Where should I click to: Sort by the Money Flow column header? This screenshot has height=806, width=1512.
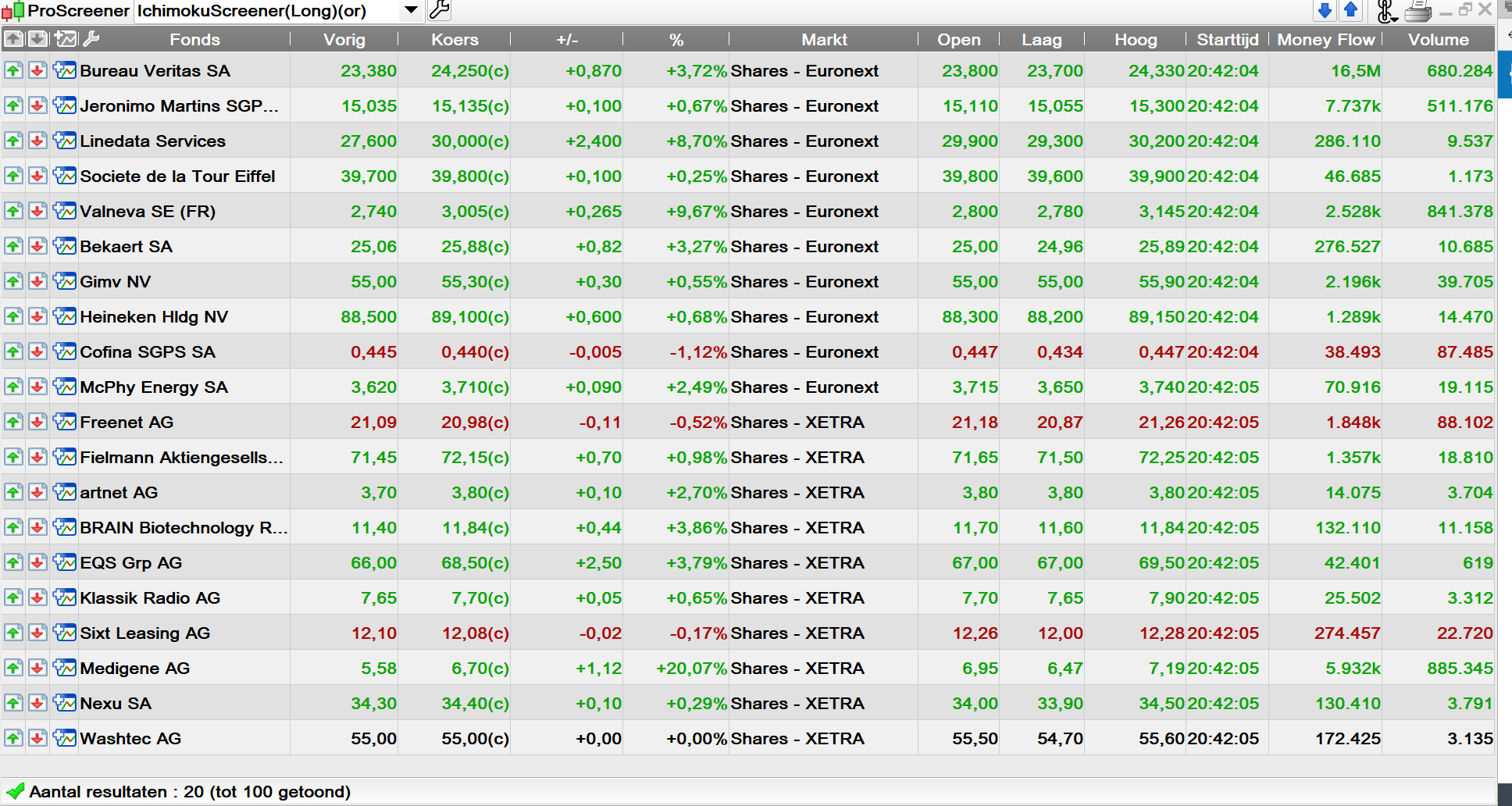click(1325, 40)
